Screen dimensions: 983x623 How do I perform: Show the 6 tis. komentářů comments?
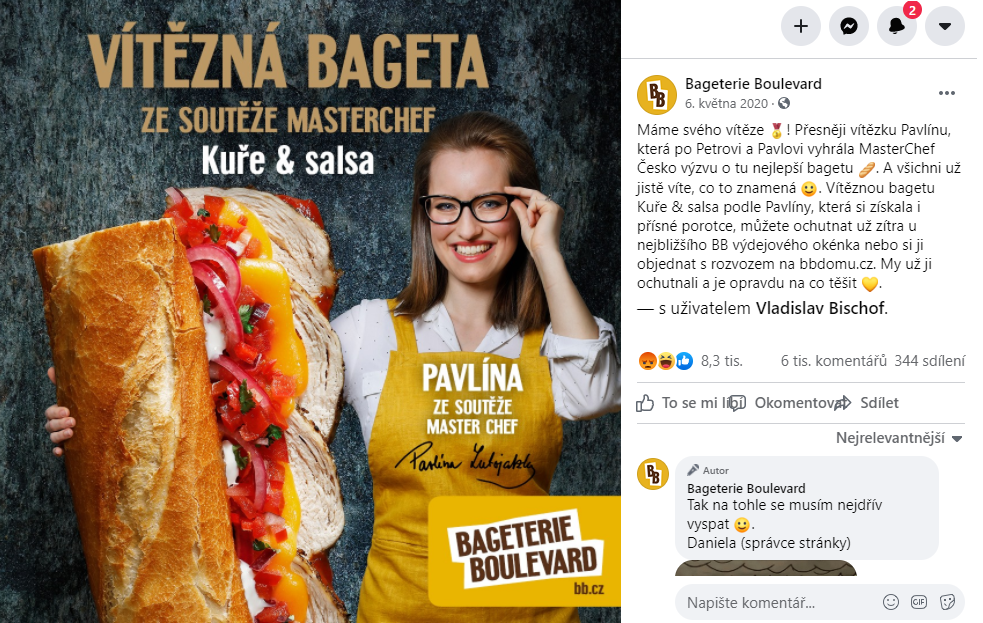tap(833, 361)
